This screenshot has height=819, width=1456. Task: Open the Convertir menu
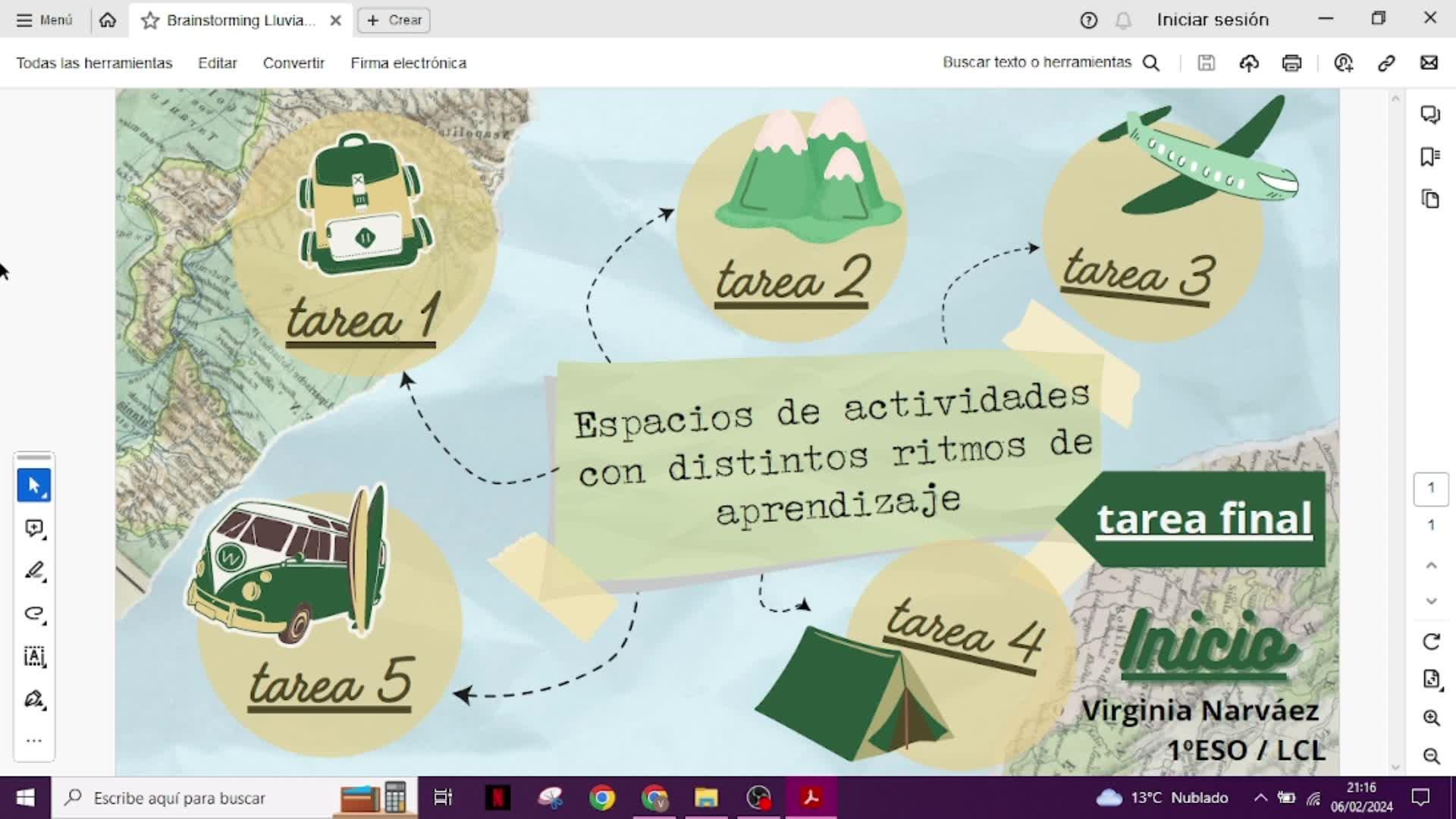pos(293,63)
